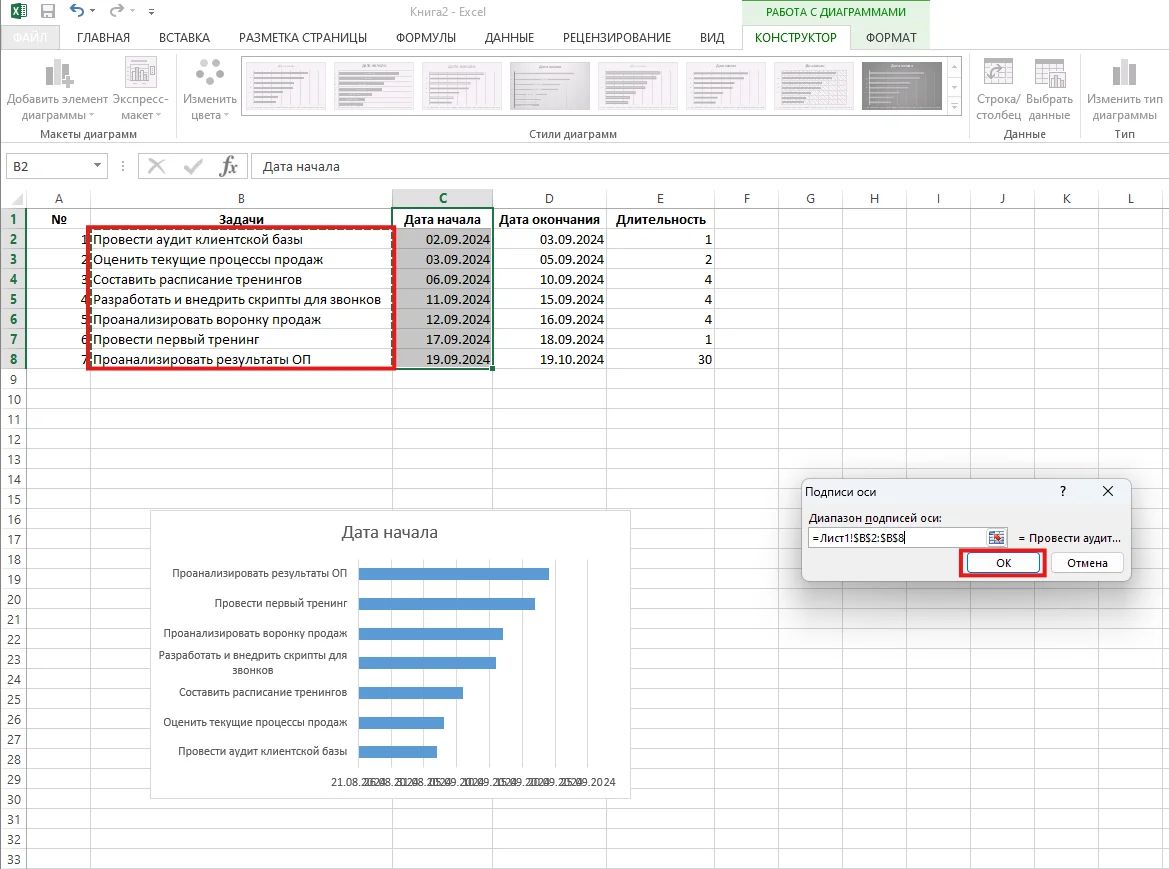The image size is (1169, 869).
Task: Click cell with date 19.10.2024
Action: 549,359
